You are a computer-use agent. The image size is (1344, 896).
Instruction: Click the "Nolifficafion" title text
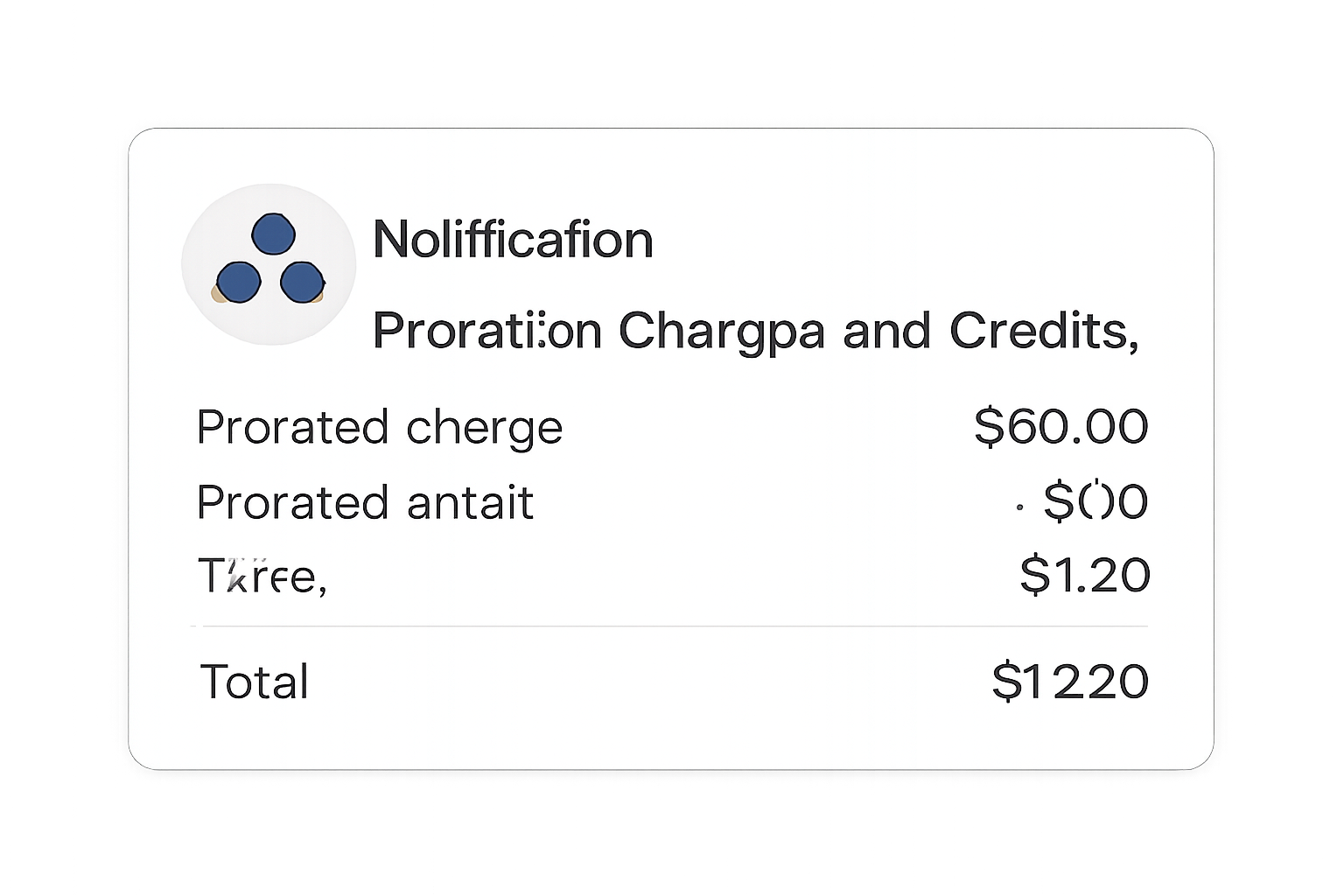tap(513, 240)
